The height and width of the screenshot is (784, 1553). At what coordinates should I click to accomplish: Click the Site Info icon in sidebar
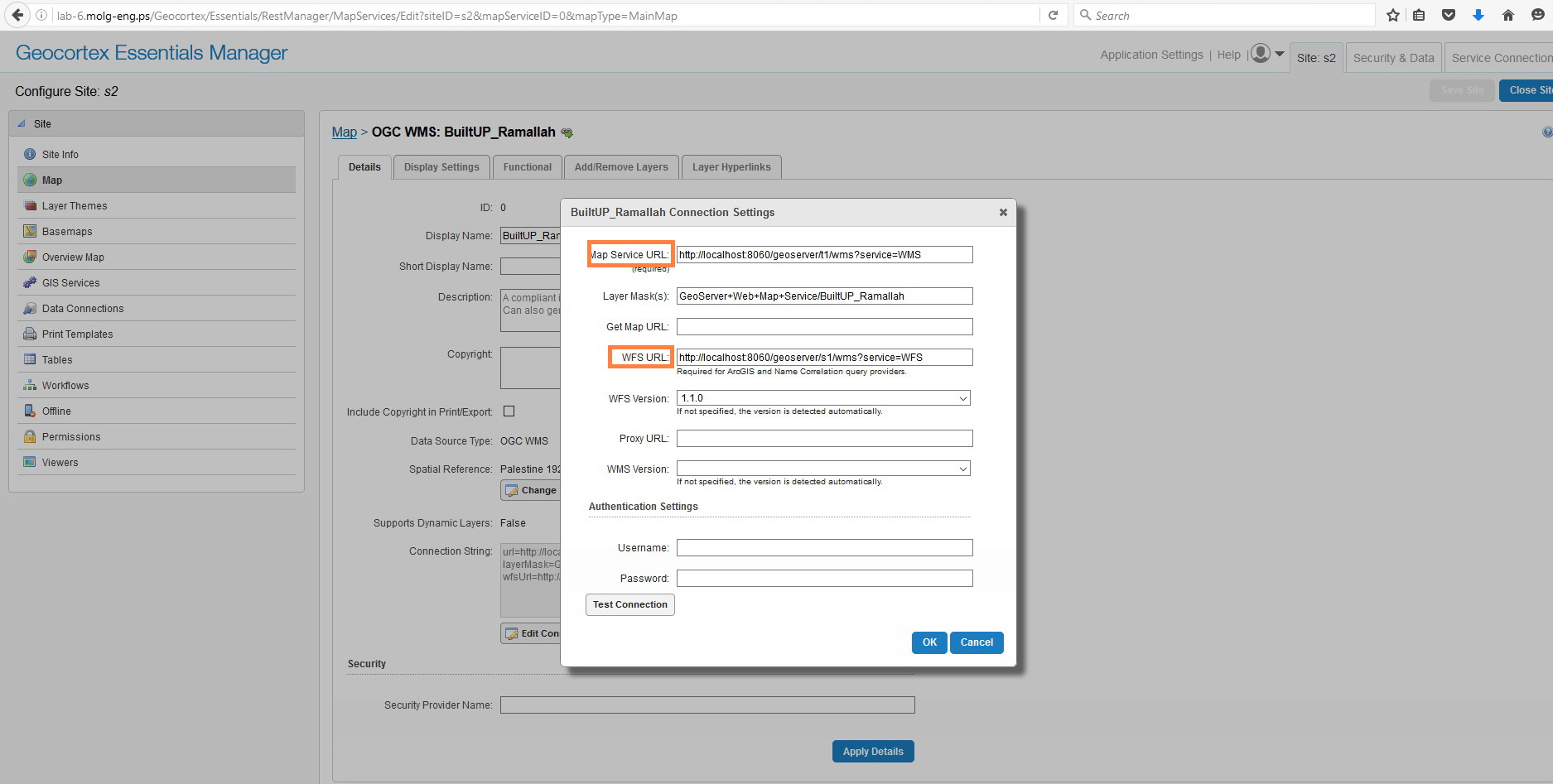coord(30,154)
